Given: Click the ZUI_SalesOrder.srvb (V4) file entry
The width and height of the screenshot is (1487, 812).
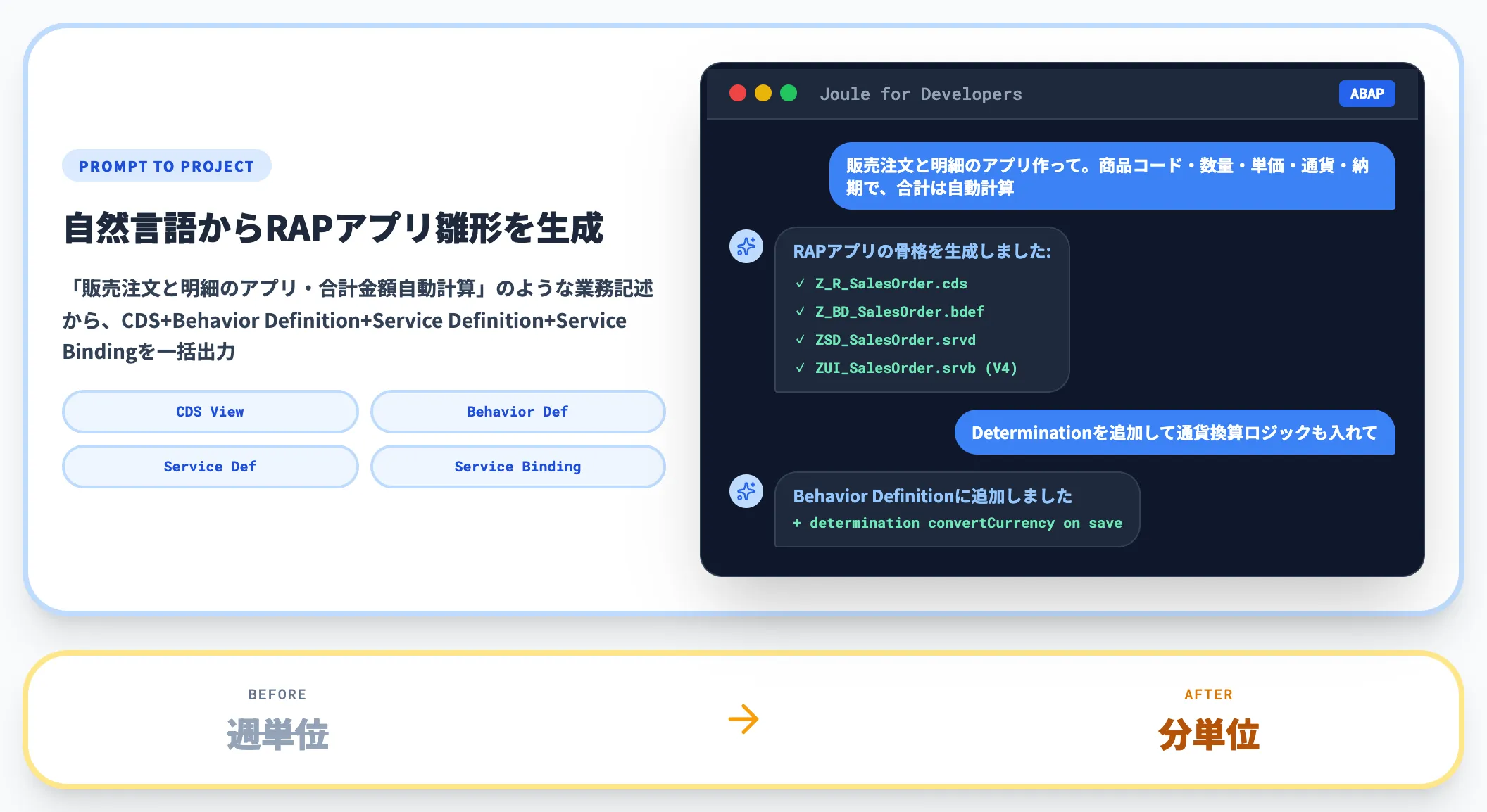Looking at the screenshot, I should [x=916, y=368].
